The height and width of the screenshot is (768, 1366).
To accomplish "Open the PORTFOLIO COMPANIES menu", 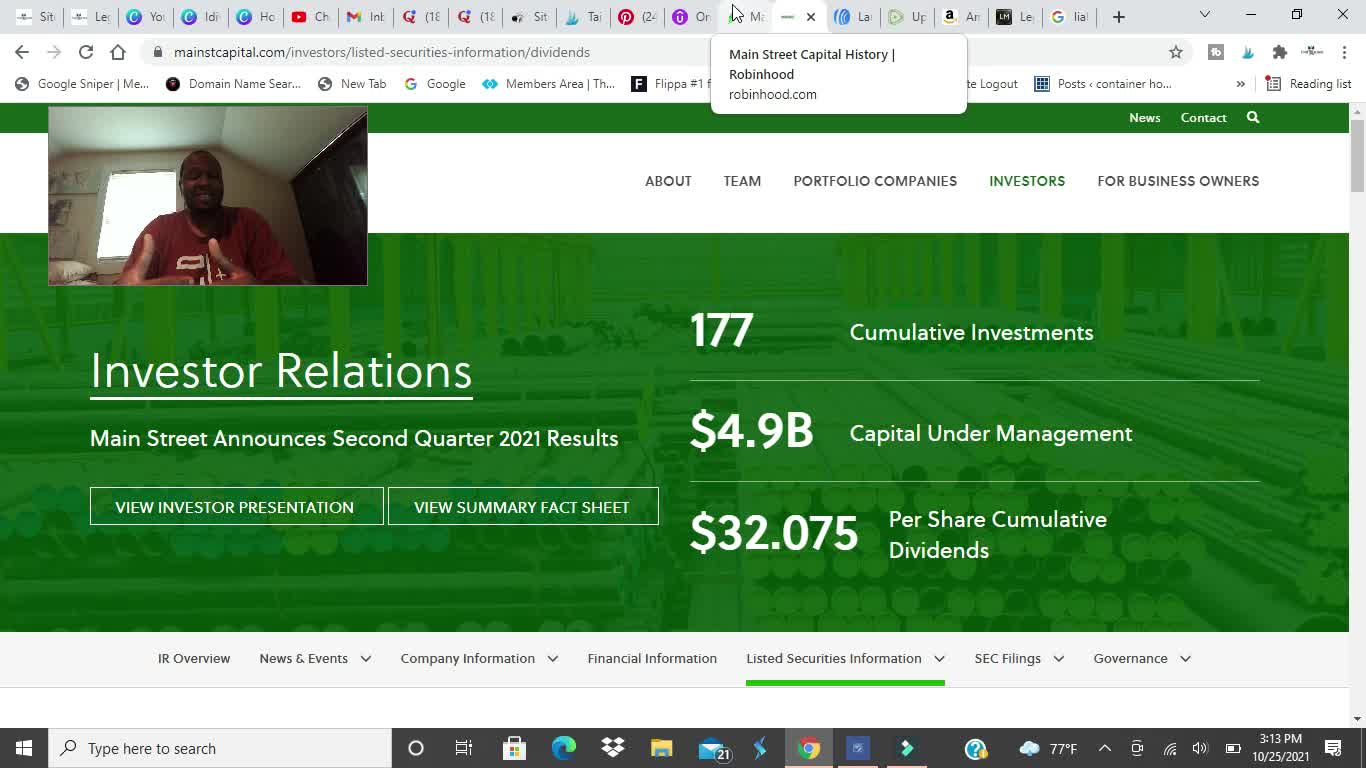I will 875,181.
